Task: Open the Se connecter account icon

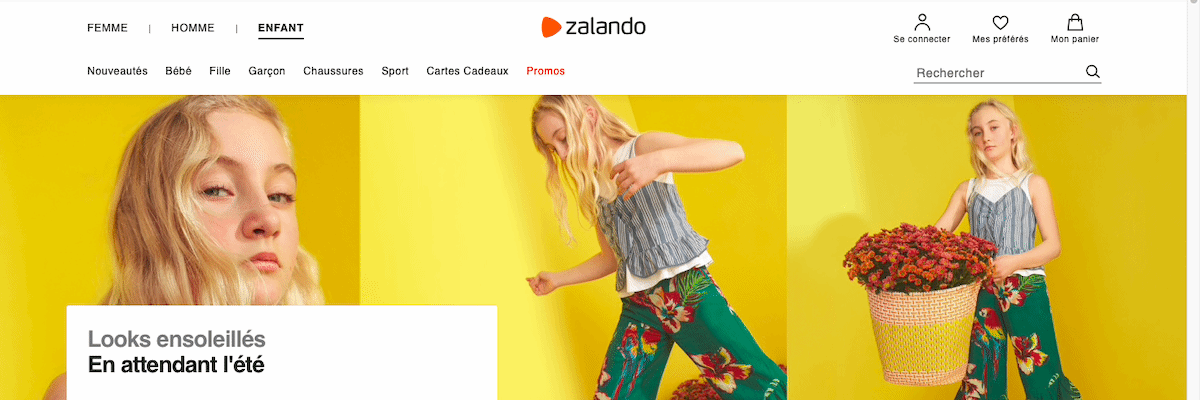Action: [922, 22]
